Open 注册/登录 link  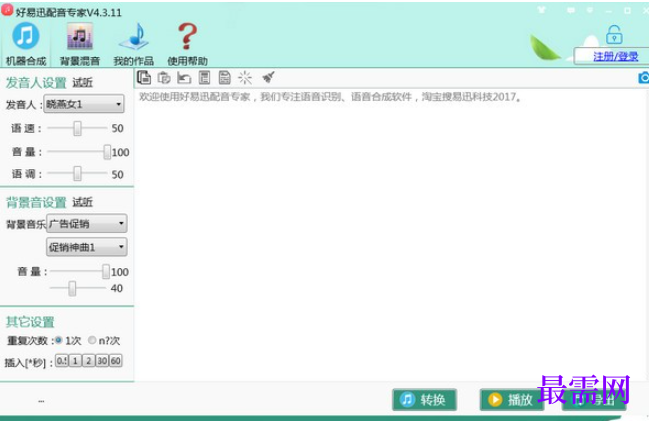click(615, 56)
